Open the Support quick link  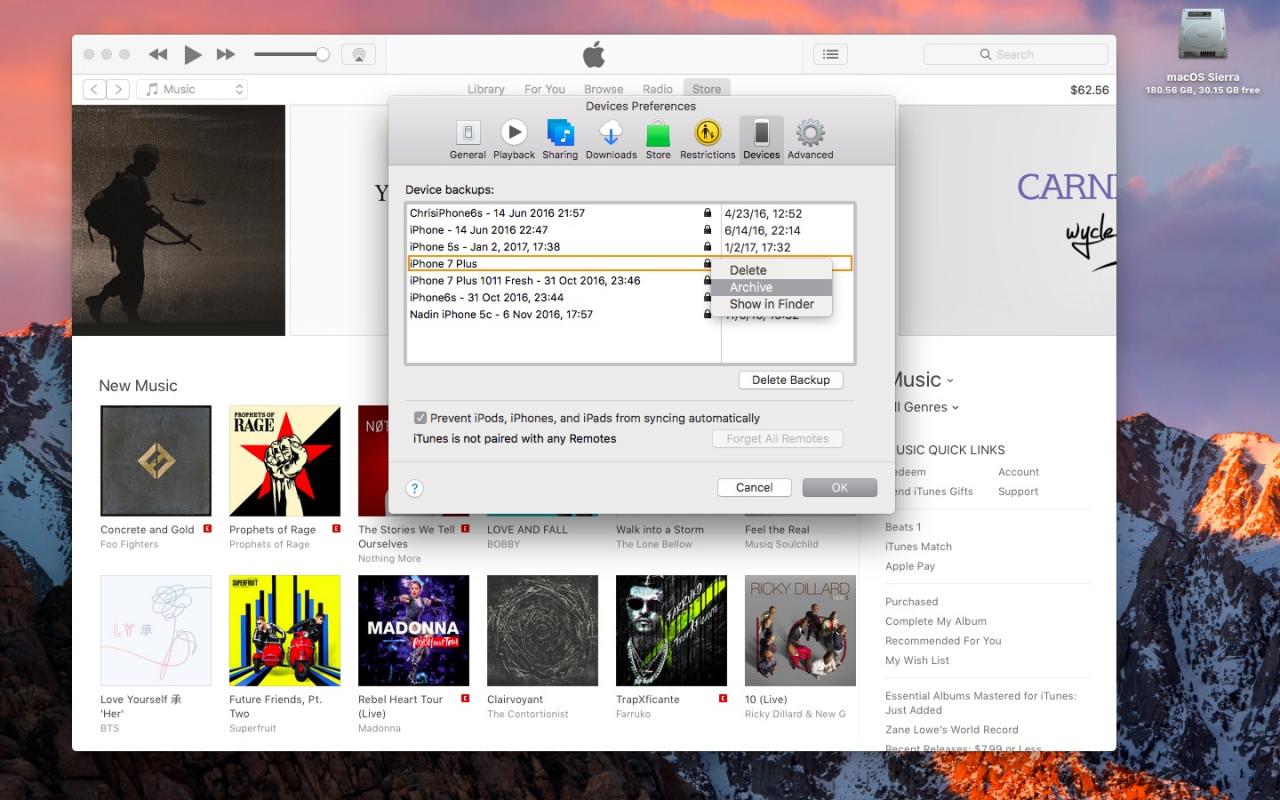tap(1018, 492)
